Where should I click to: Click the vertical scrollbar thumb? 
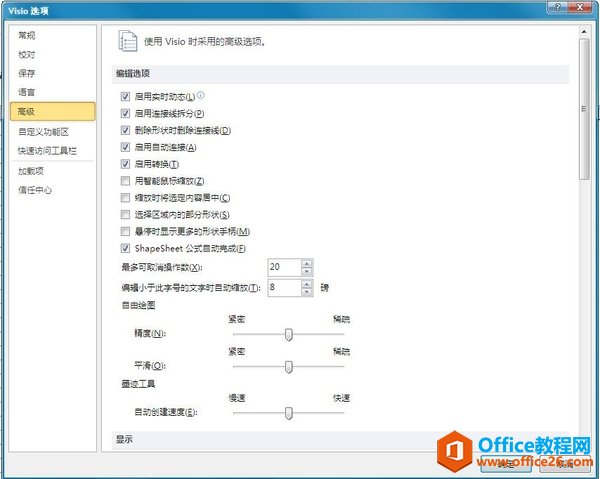(584, 109)
